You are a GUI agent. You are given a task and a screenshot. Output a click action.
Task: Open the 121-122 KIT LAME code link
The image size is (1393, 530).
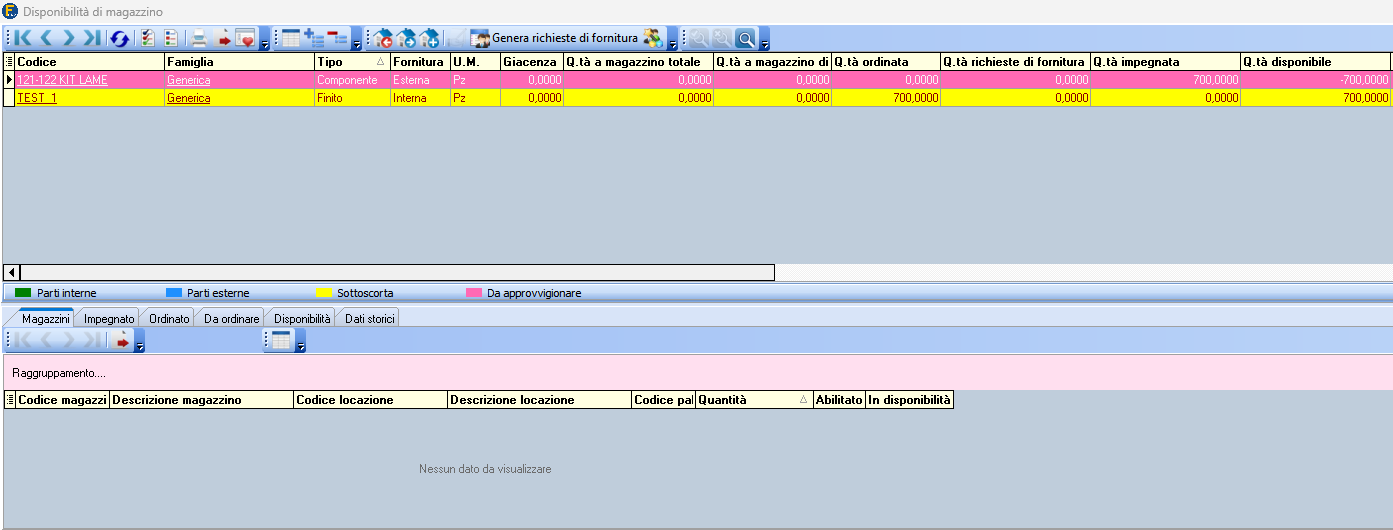click(62, 79)
